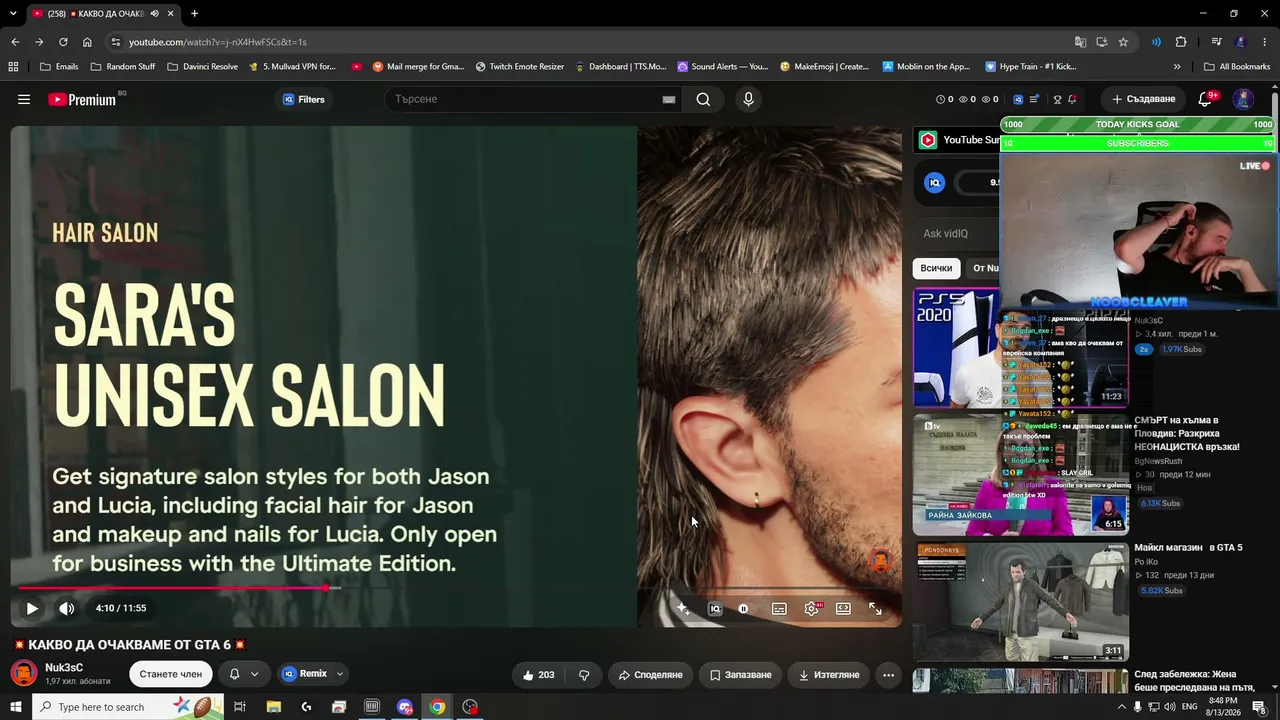Click the vidIQ Remix button
This screenshot has width=1280, height=720.
(x=305, y=674)
